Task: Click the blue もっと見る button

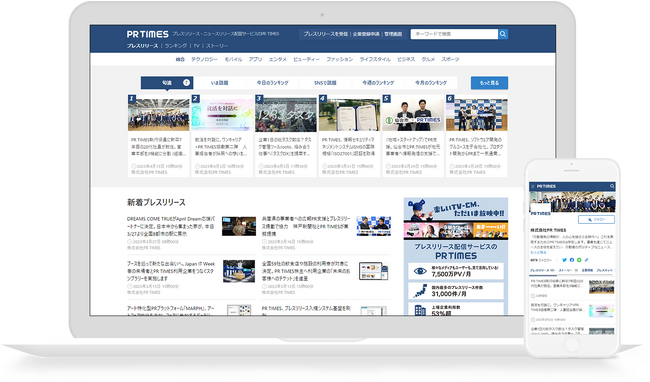Action: point(489,83)
